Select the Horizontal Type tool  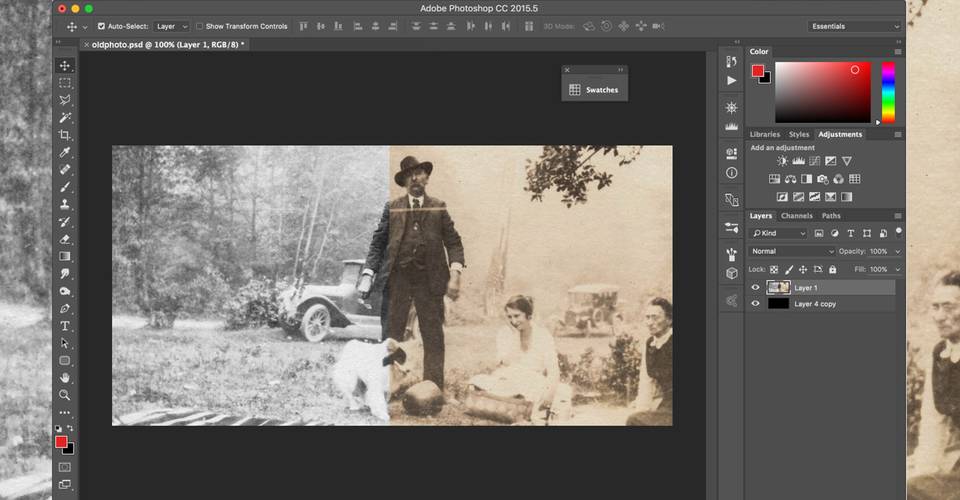[65, 326]
